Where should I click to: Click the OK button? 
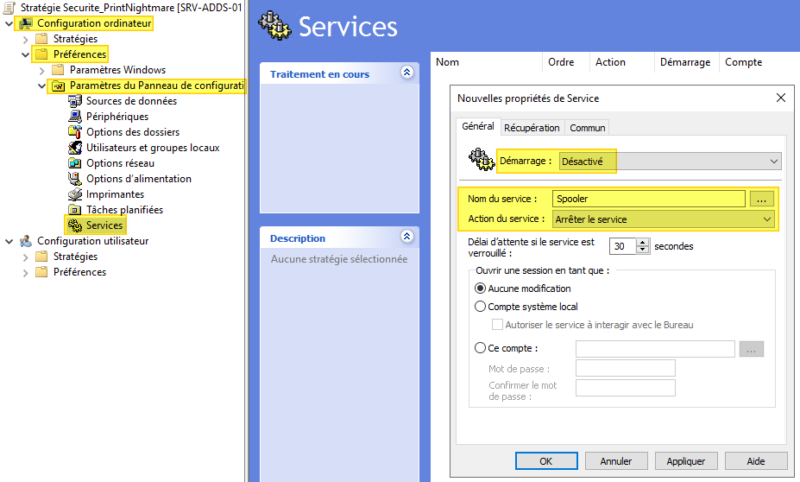[546, 461]
